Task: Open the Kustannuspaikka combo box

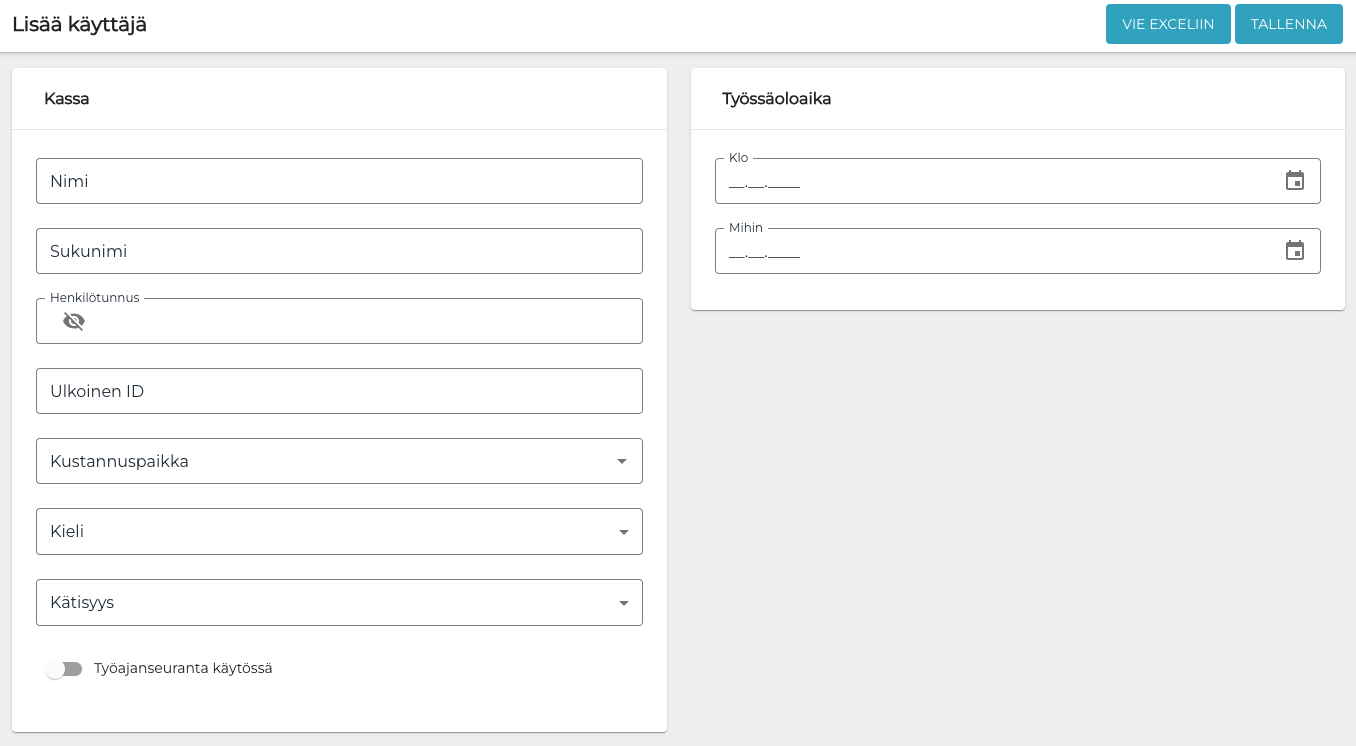Action: [320, 461]
